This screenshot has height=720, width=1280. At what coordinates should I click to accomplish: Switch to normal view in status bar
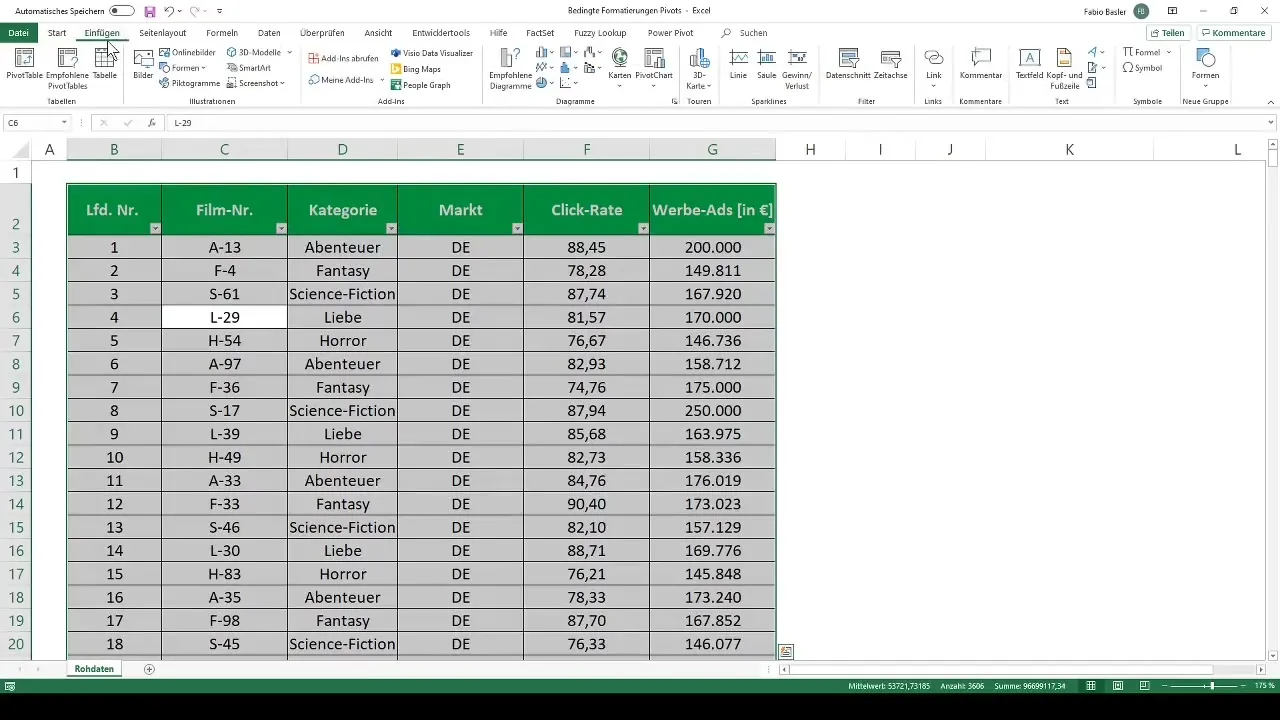(1093, 686)
